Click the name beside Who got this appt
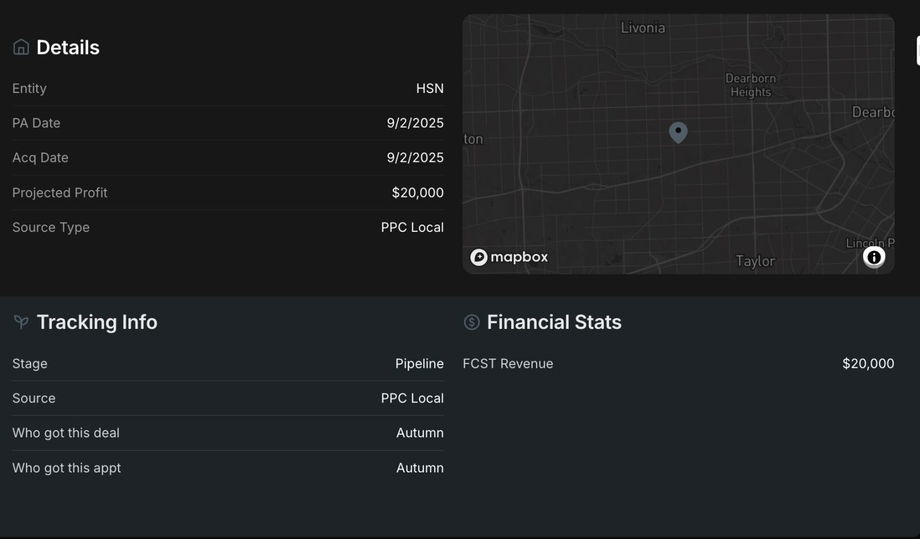 (x=420, y=468)
